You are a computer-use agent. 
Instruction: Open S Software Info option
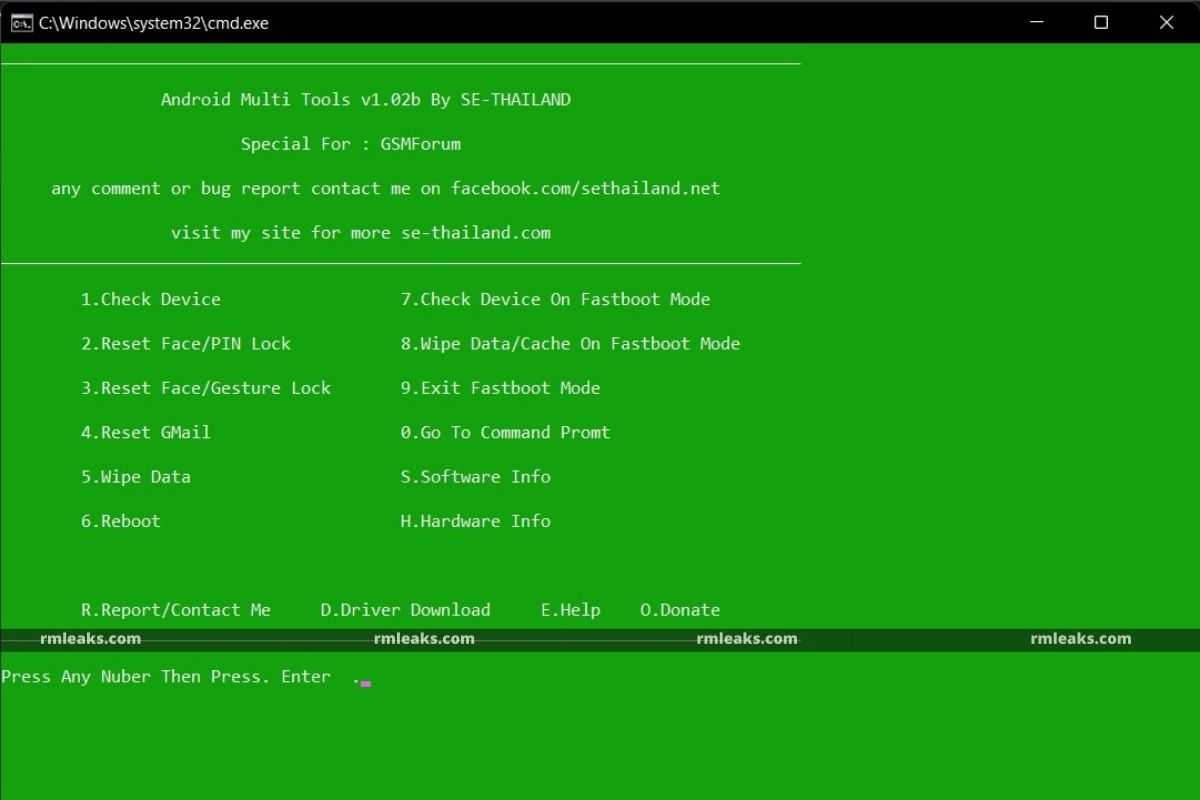tap(476, 477)
